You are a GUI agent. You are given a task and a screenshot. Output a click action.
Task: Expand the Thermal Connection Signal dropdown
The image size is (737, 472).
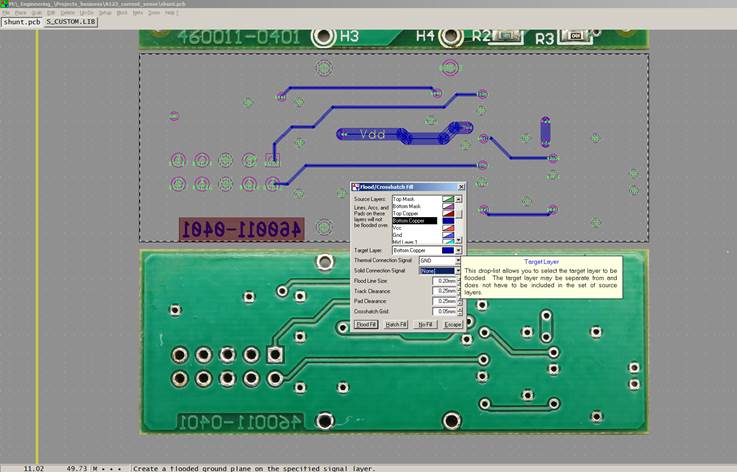[459, 260]
